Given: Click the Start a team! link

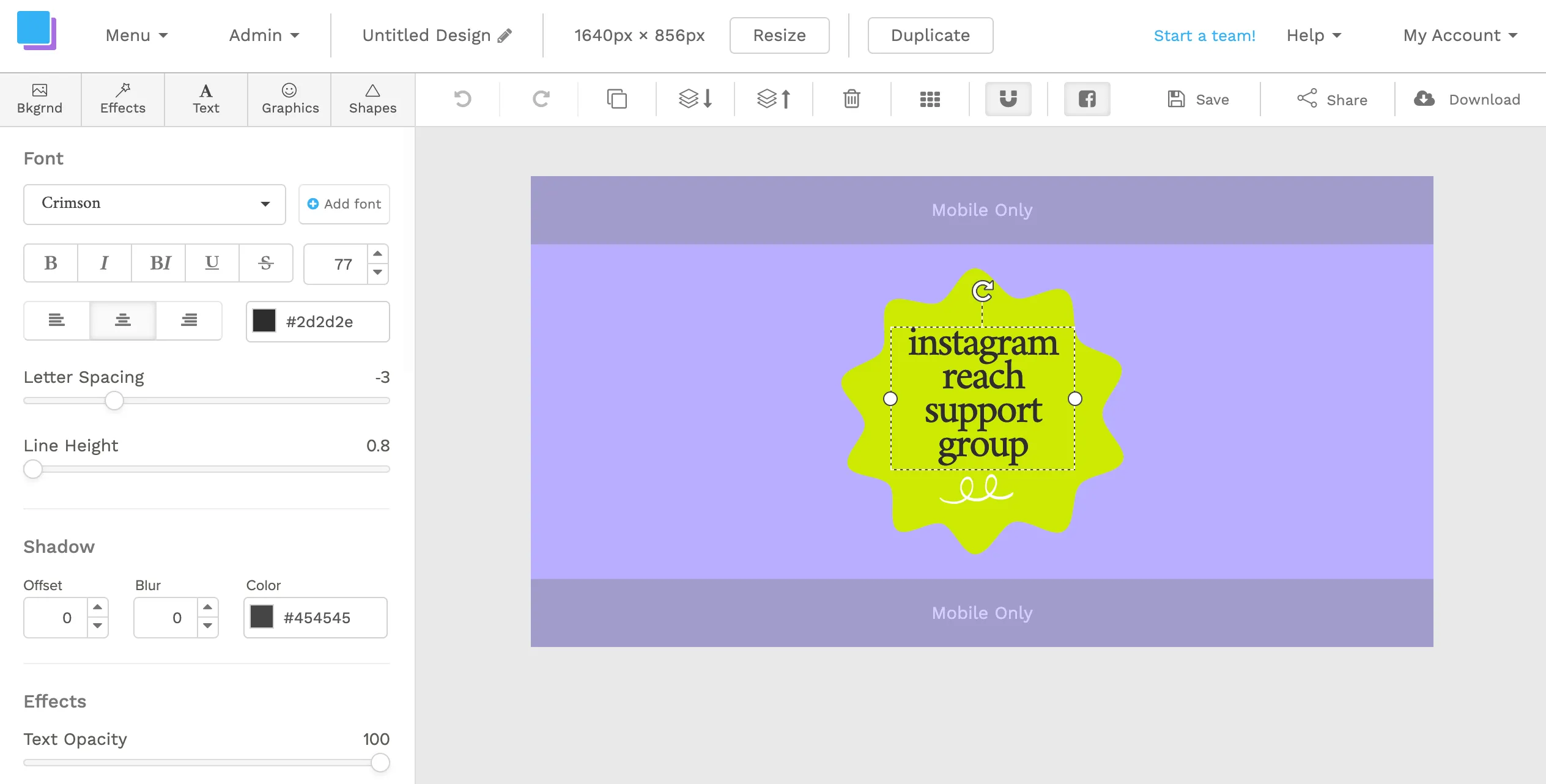Looking at the screenshot, I should coord(1204,35).
